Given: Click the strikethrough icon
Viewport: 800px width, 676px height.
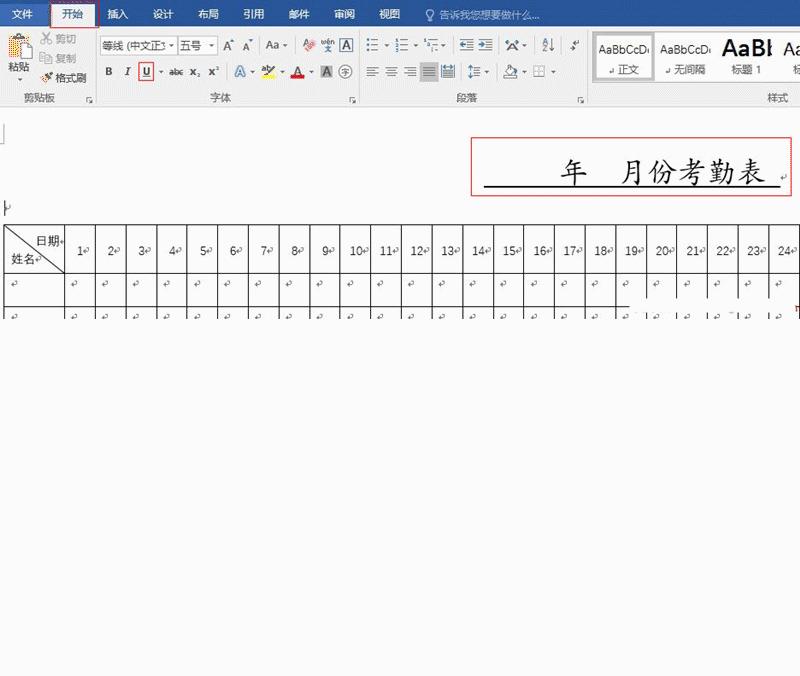Looking at the screenshot, I should [178, 71].
